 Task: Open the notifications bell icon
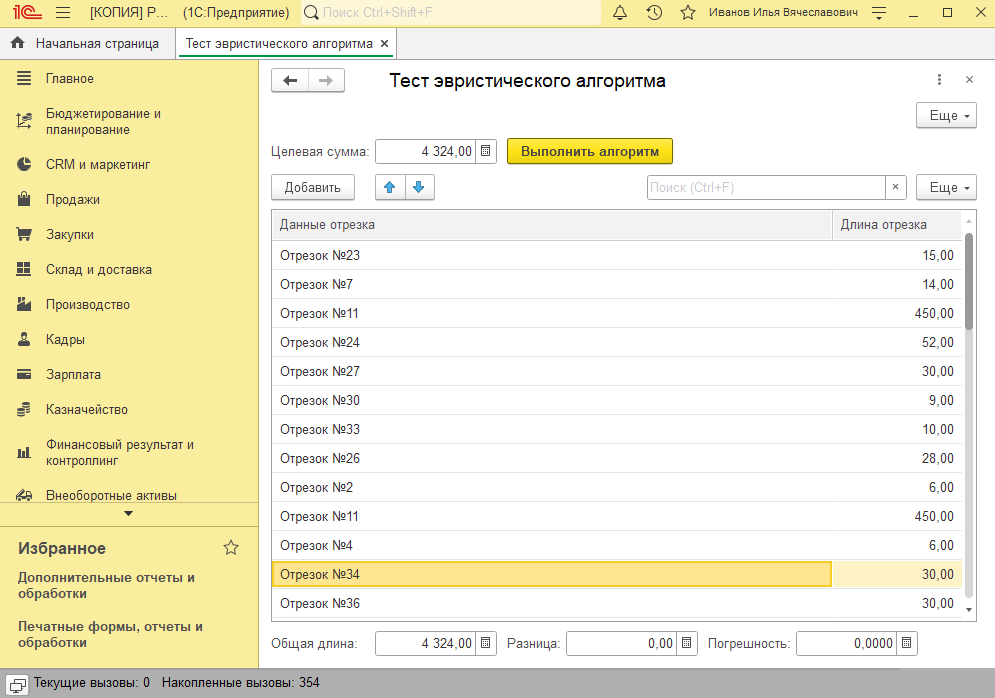pos(620,13)
